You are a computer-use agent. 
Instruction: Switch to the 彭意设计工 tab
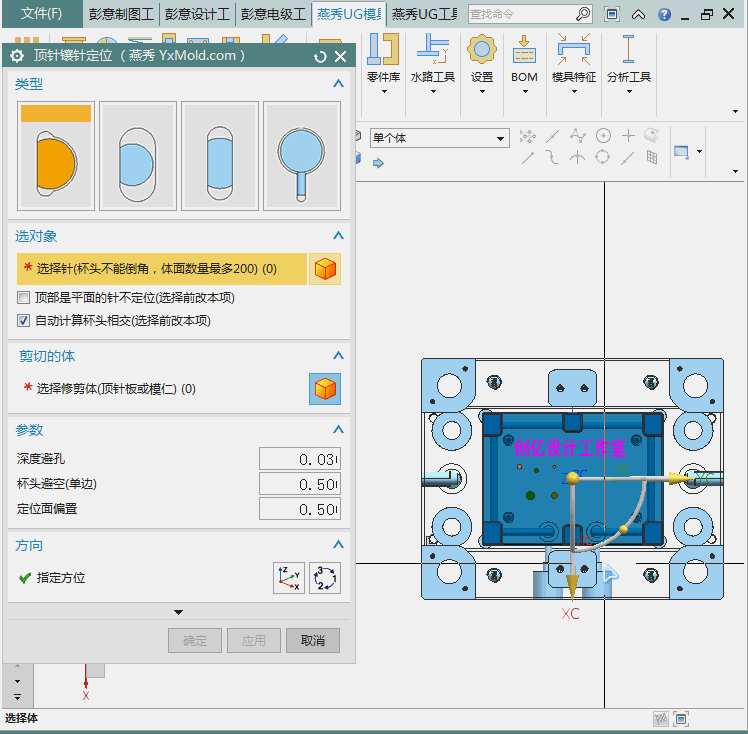pos(197,14)
